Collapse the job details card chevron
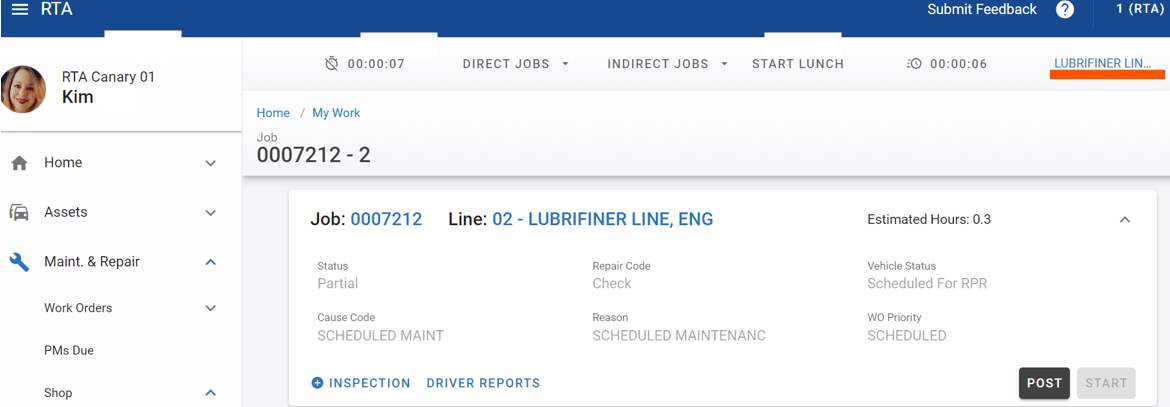Screen dimensions: 1170x407 1125,220
